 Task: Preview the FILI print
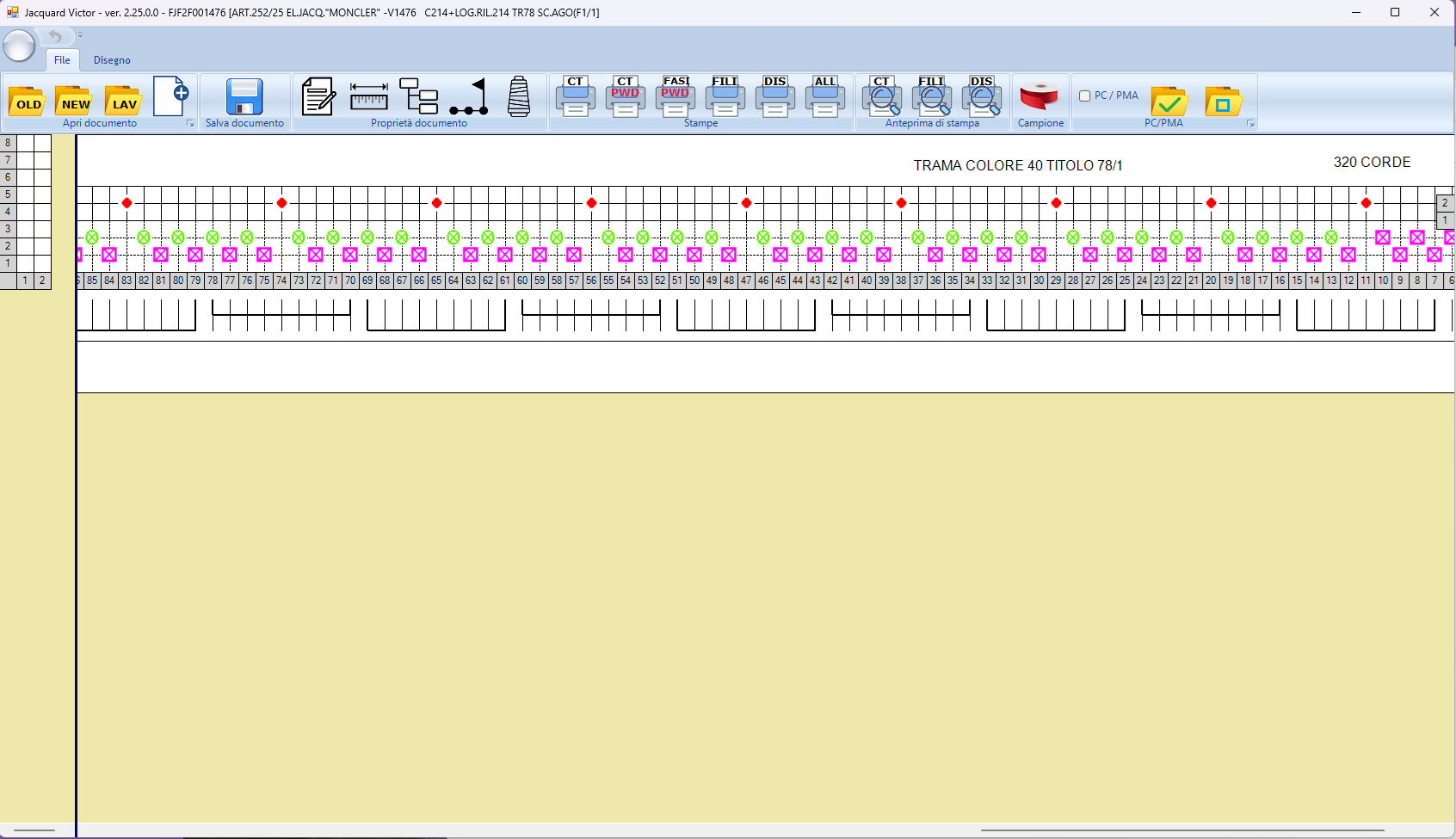pyautogui.click(x=932, y=96)
